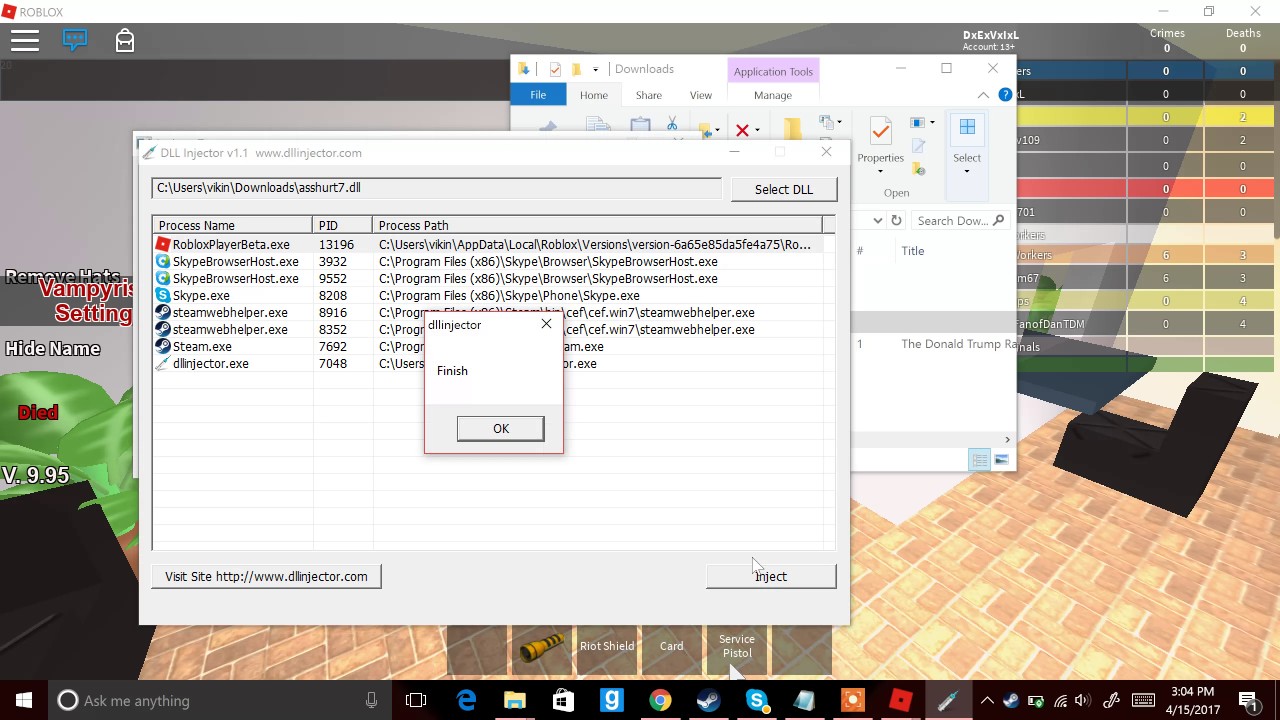Open Explorer Help question mark icon
The image size is (1280, 720).
(x=1005, y=95)
